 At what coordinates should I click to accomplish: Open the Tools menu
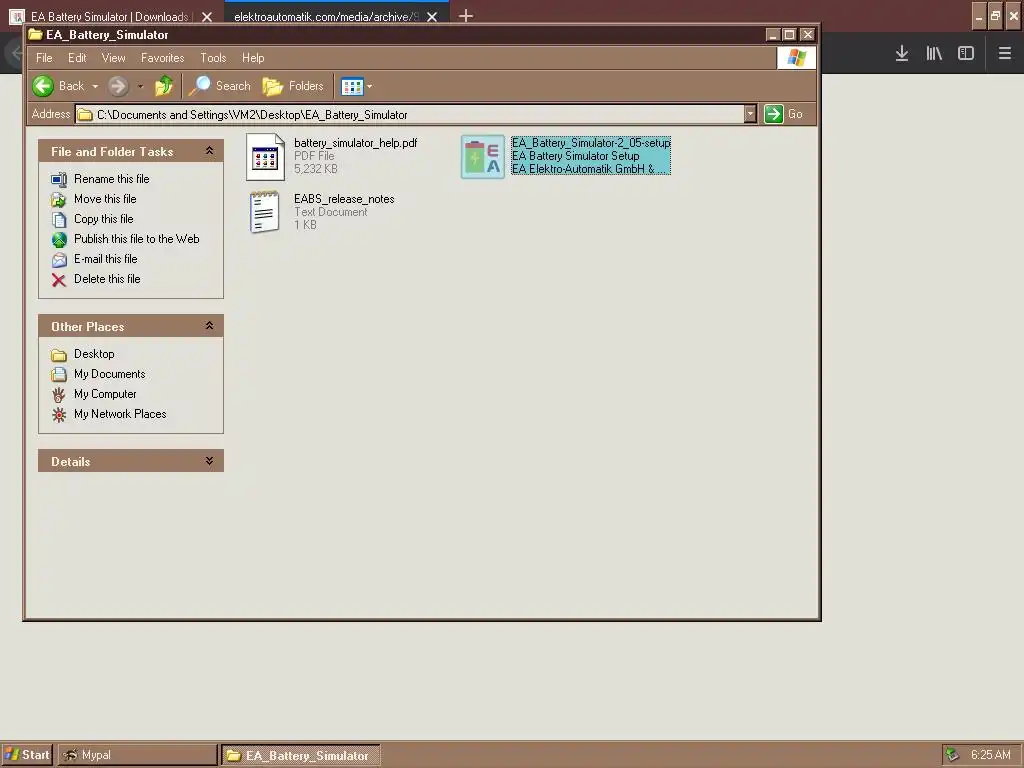coord(213,58)
